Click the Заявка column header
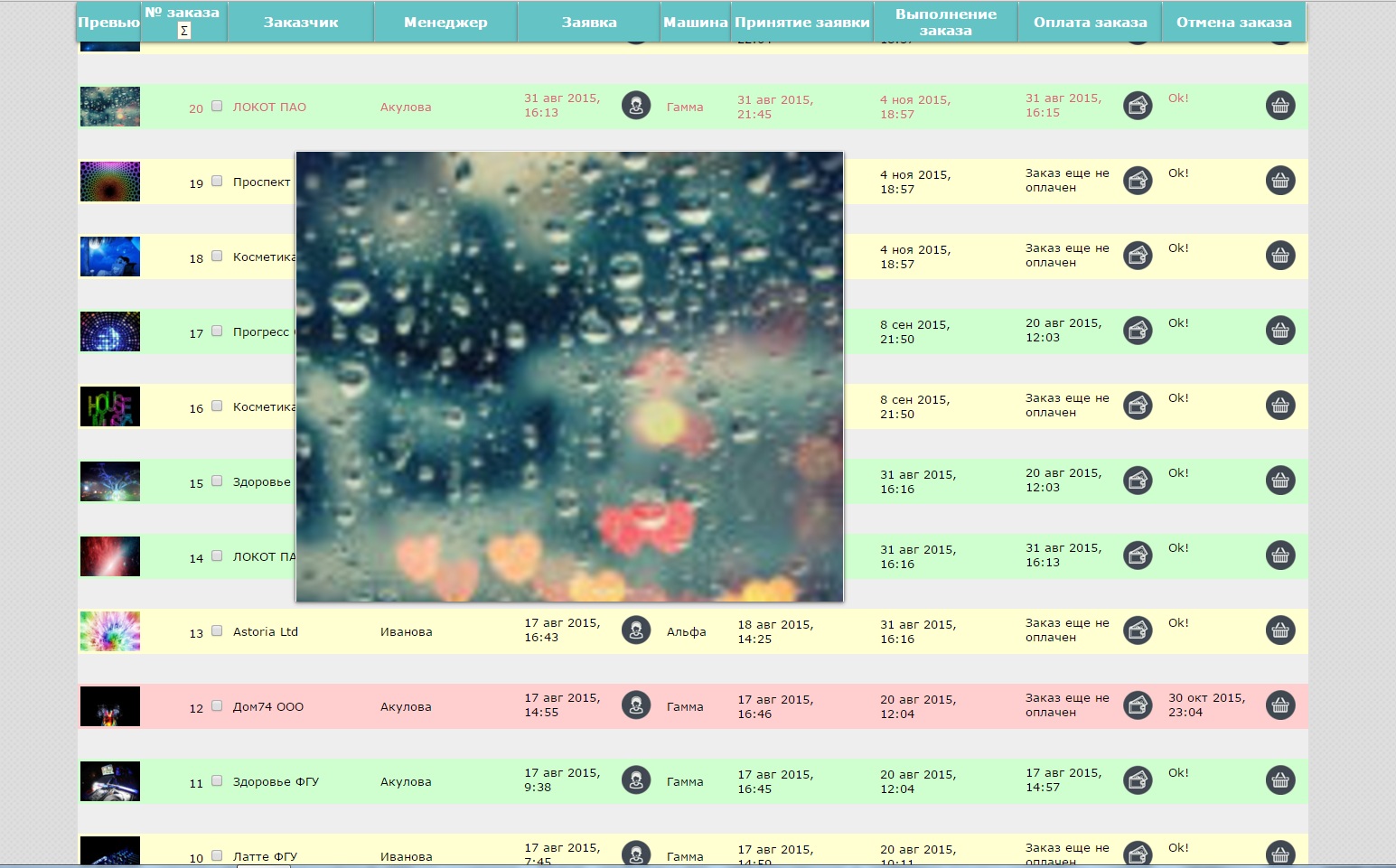 click(589, 22)
